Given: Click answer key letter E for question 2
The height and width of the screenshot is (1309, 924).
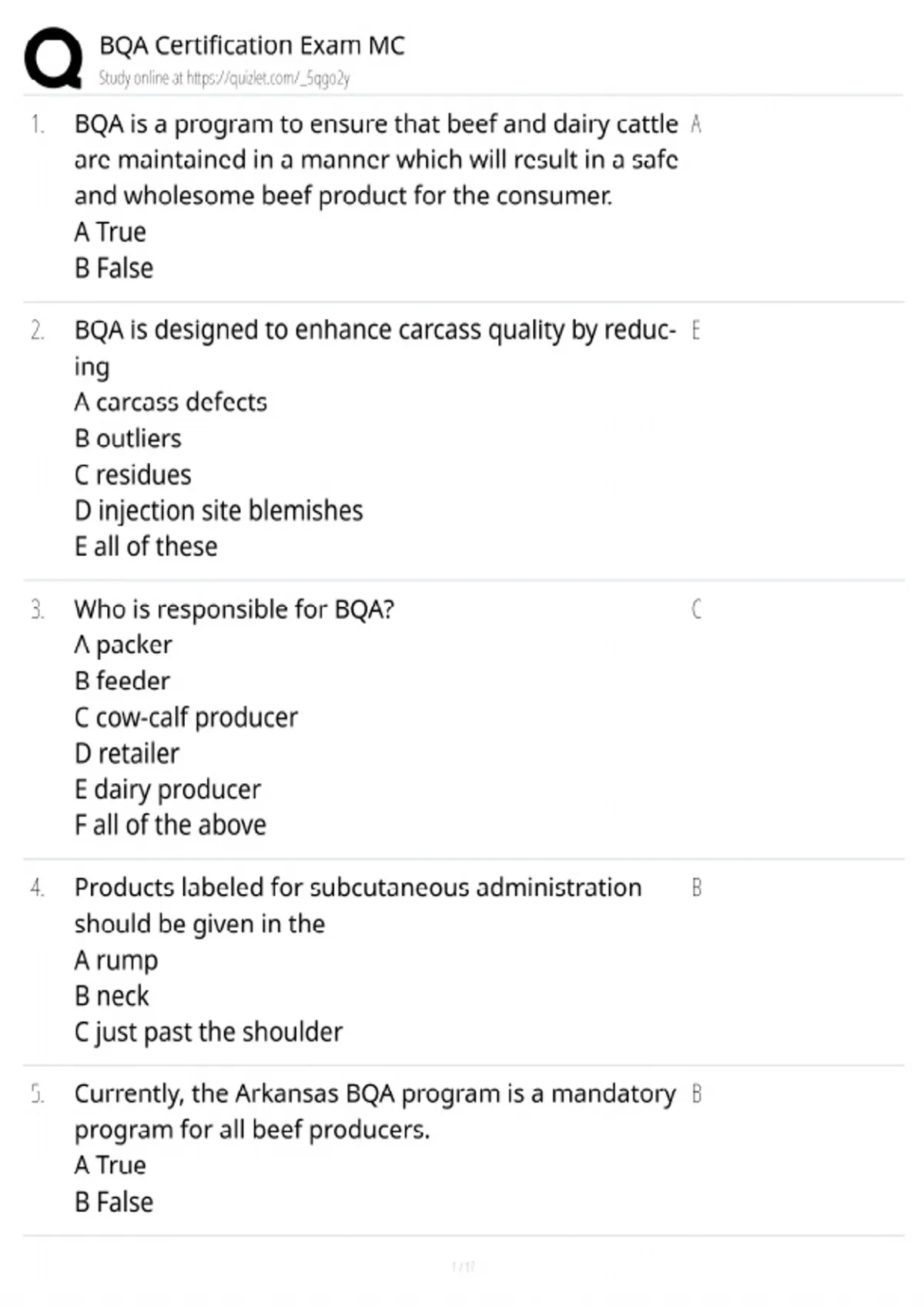Looking at the screenshot, I should [x=696, y=330].
